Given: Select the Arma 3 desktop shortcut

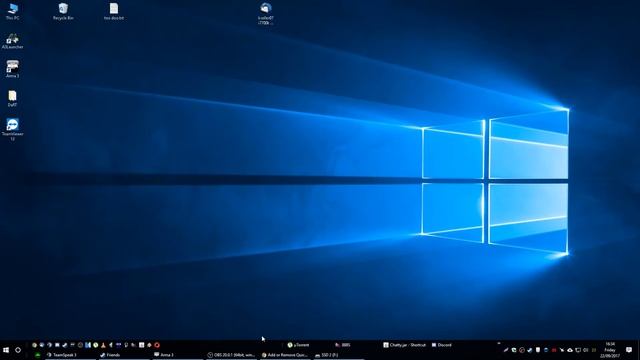Looking at the screenshot, I should (13, 69).
